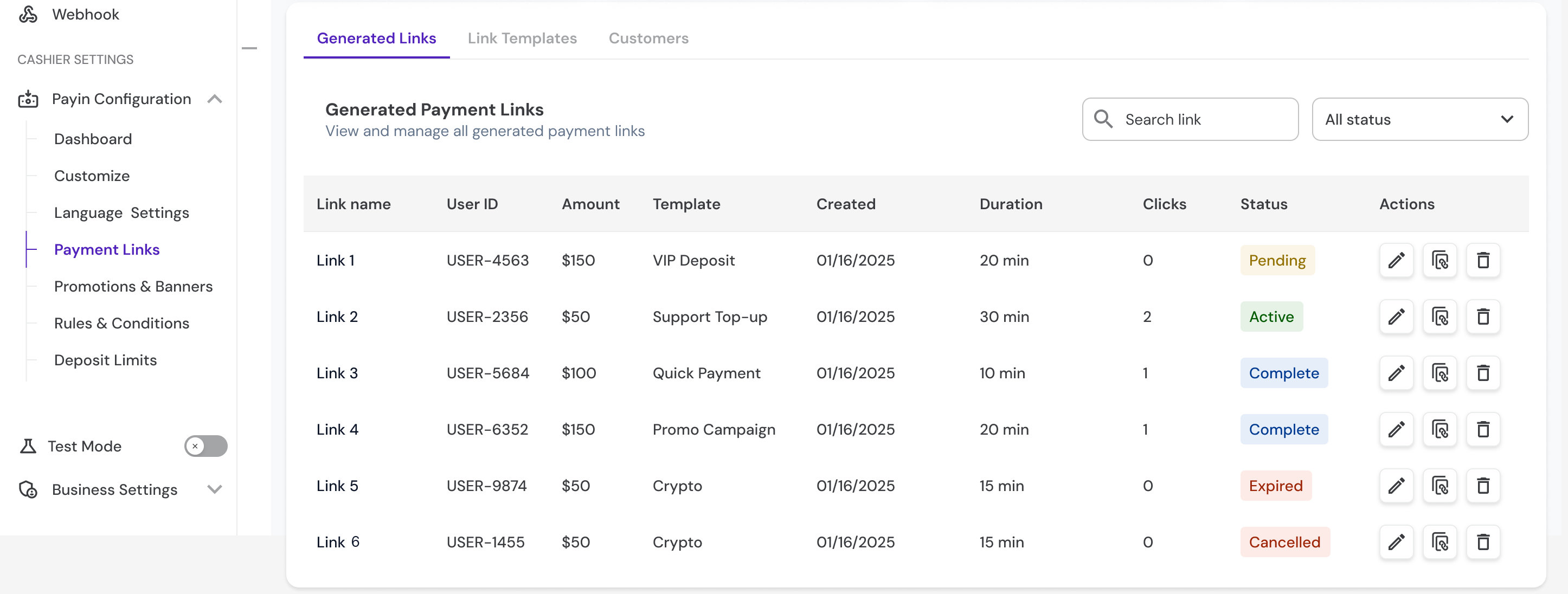Image resolution: width=1568 pixels, height=594 pixels.
Task: Switch to the Generated Links tab
Action: pyautogui.click(x=376, y=38)
